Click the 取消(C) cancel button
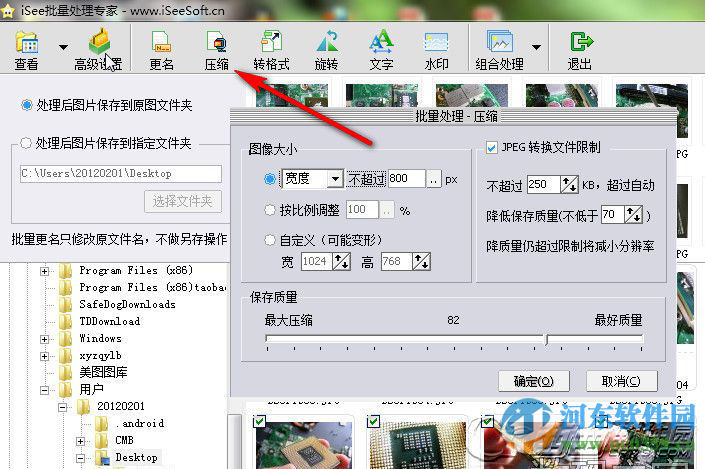 pos(621,381)
